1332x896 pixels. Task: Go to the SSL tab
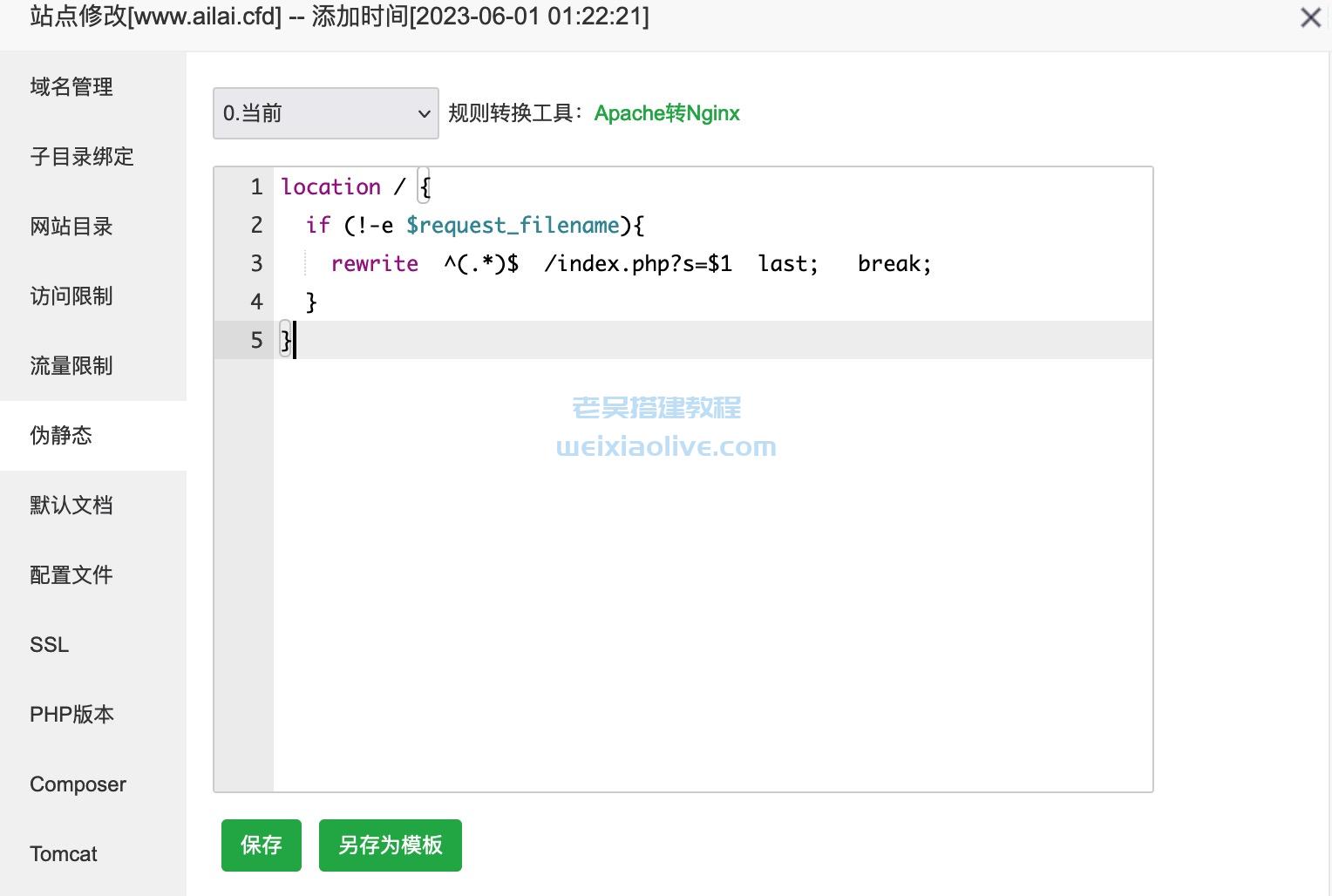click(x=50, y=645)
